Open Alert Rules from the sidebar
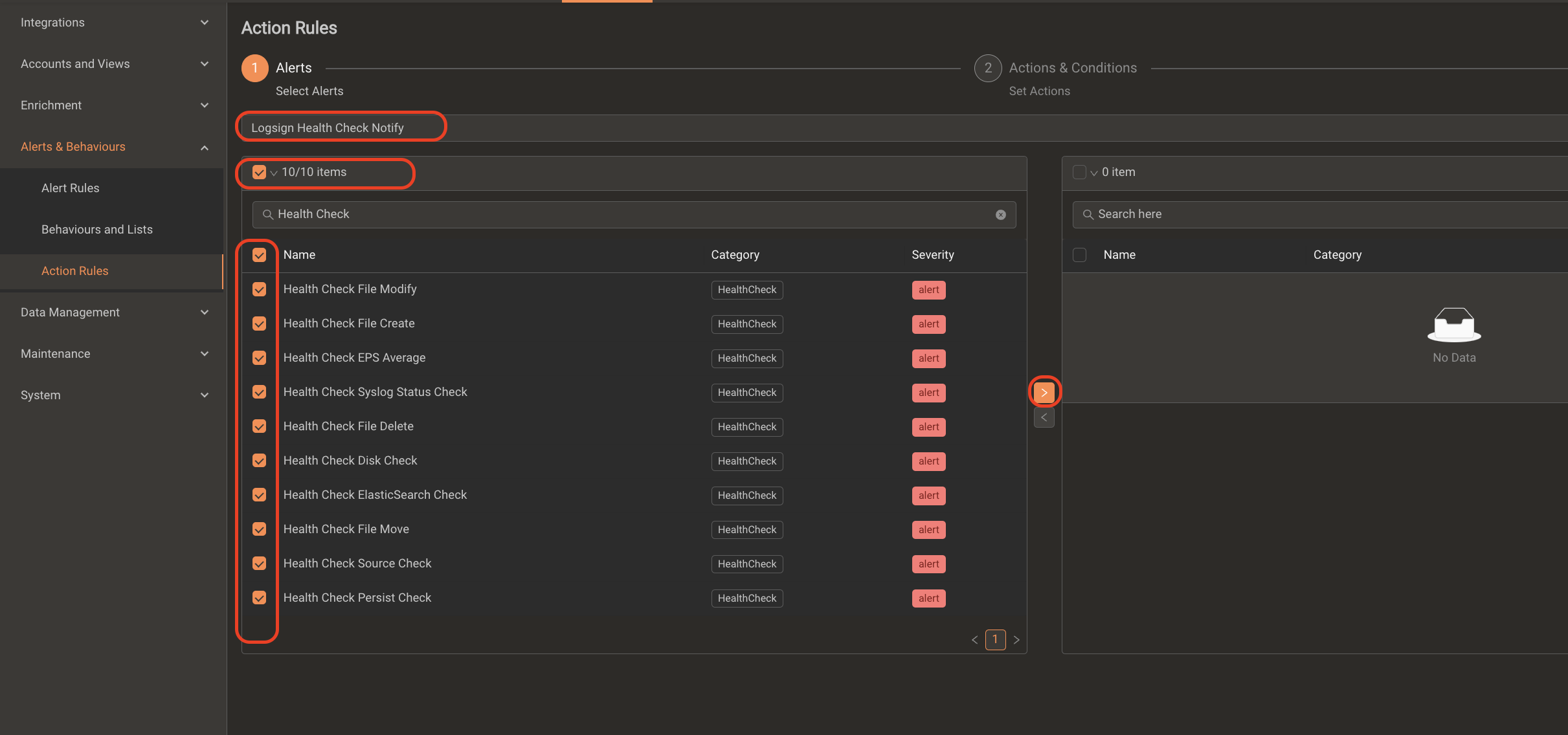 click(x=70, y=188)
